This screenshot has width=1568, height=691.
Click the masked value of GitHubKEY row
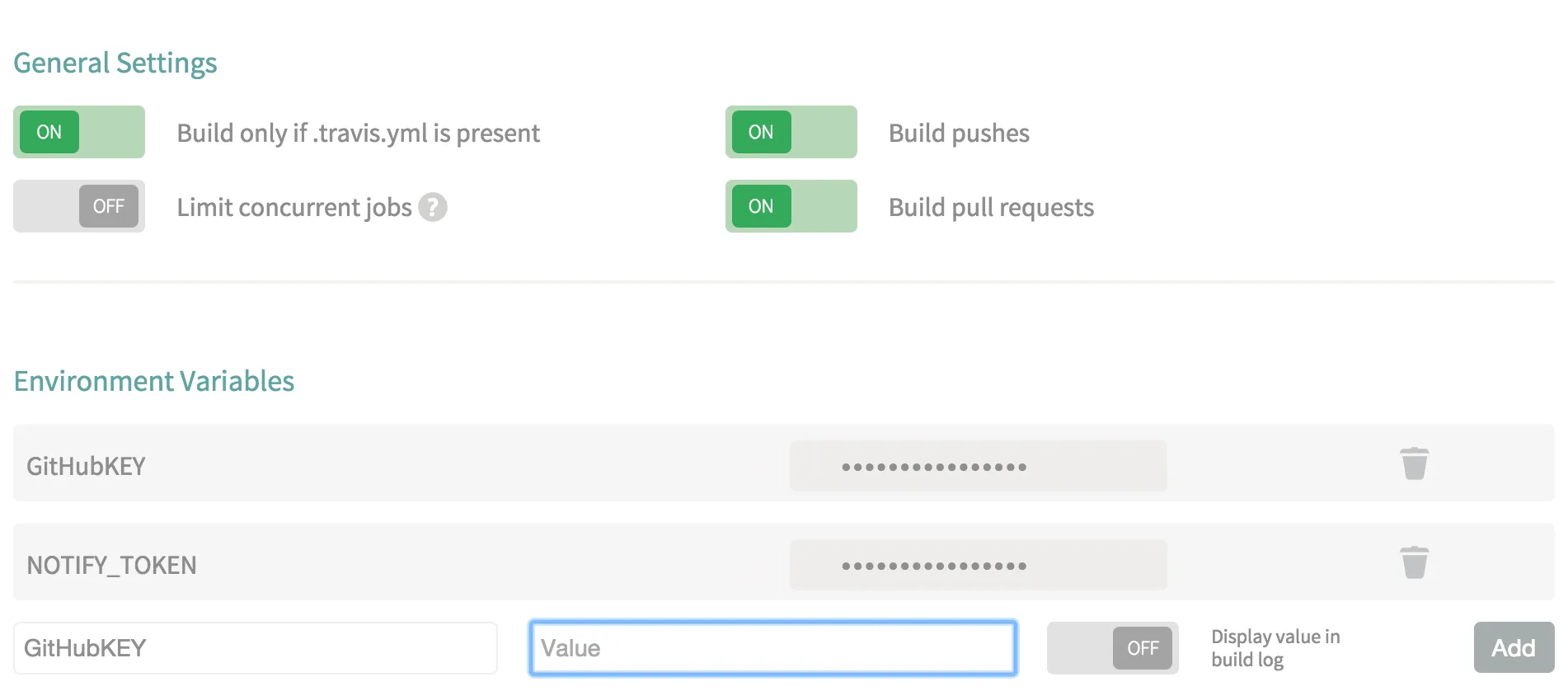[978, 467]
